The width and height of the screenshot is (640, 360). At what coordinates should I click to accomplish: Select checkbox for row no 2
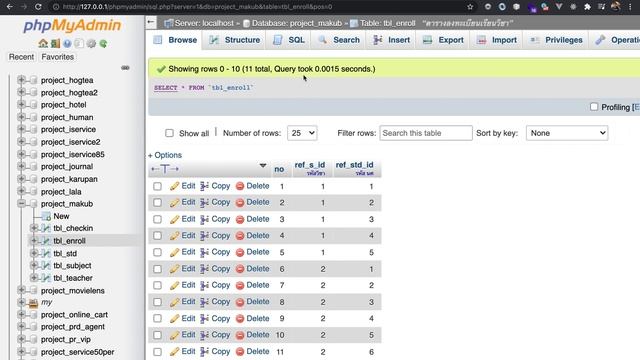158,203
